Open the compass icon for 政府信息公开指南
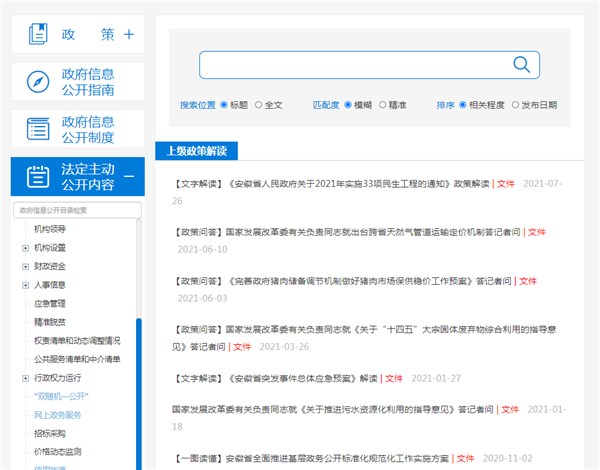 pos(38,82)
